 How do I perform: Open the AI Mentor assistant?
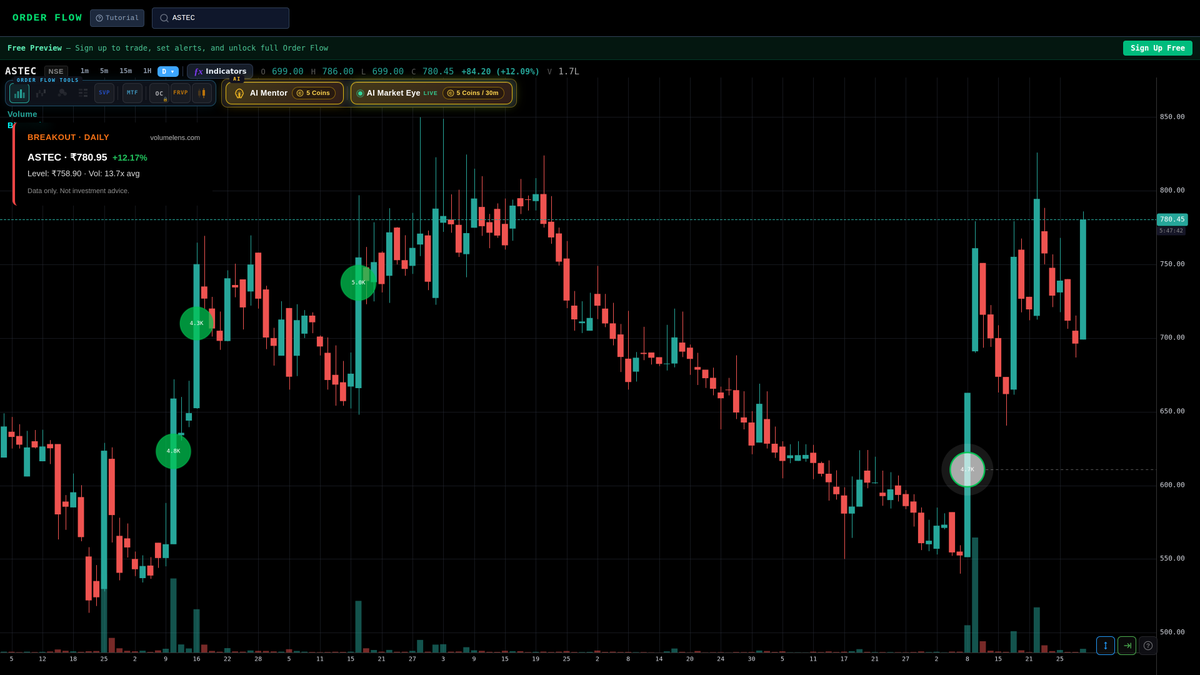[284, 93]
